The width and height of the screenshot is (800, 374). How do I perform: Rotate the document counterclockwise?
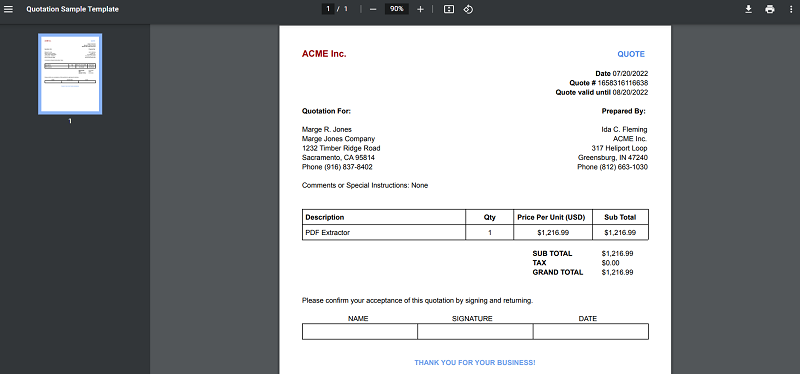pyautogui.click(x=468, y=9)
